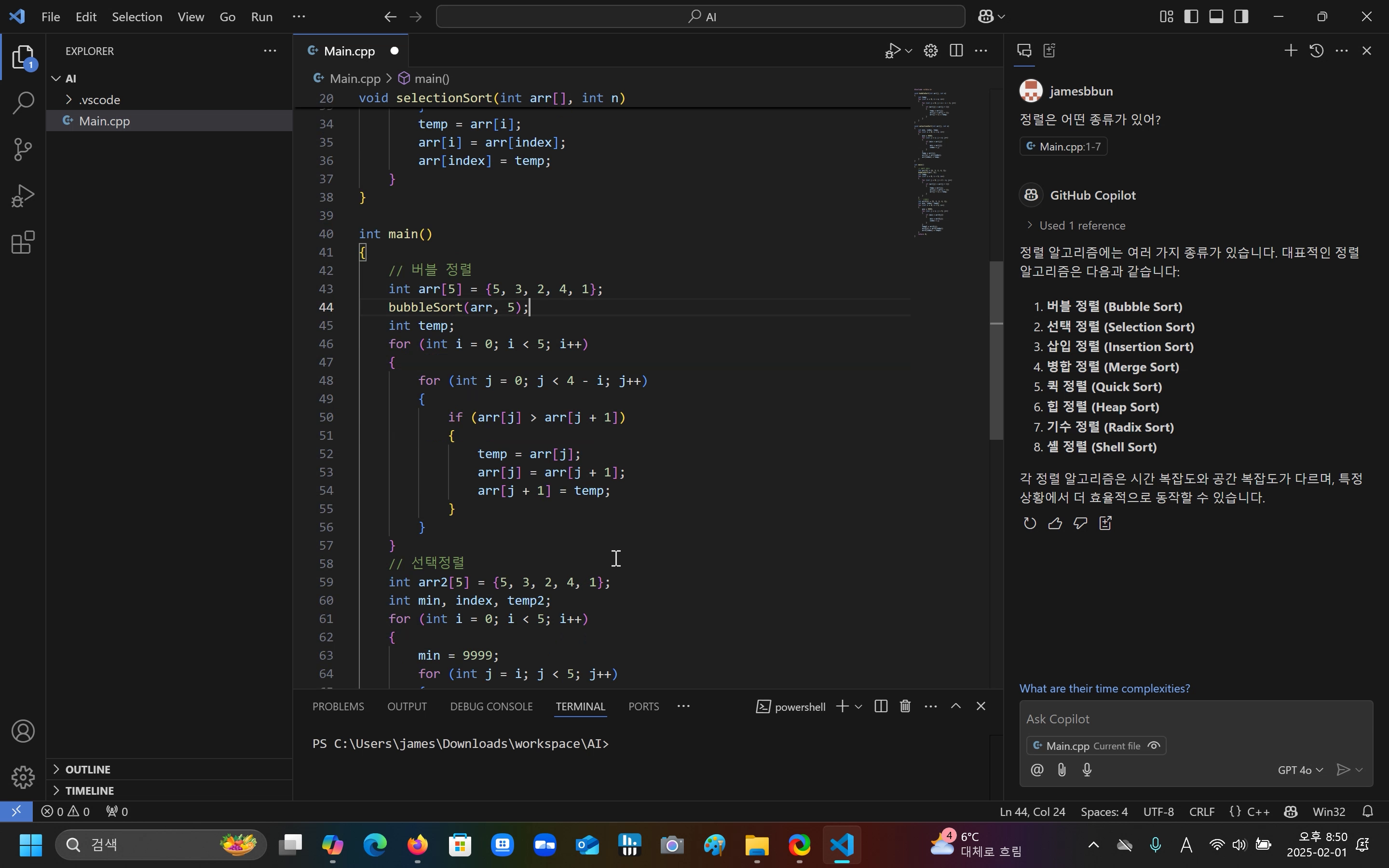Start voice chat with microphone icon
The image size is (1389, 868).
[1087, 770]
